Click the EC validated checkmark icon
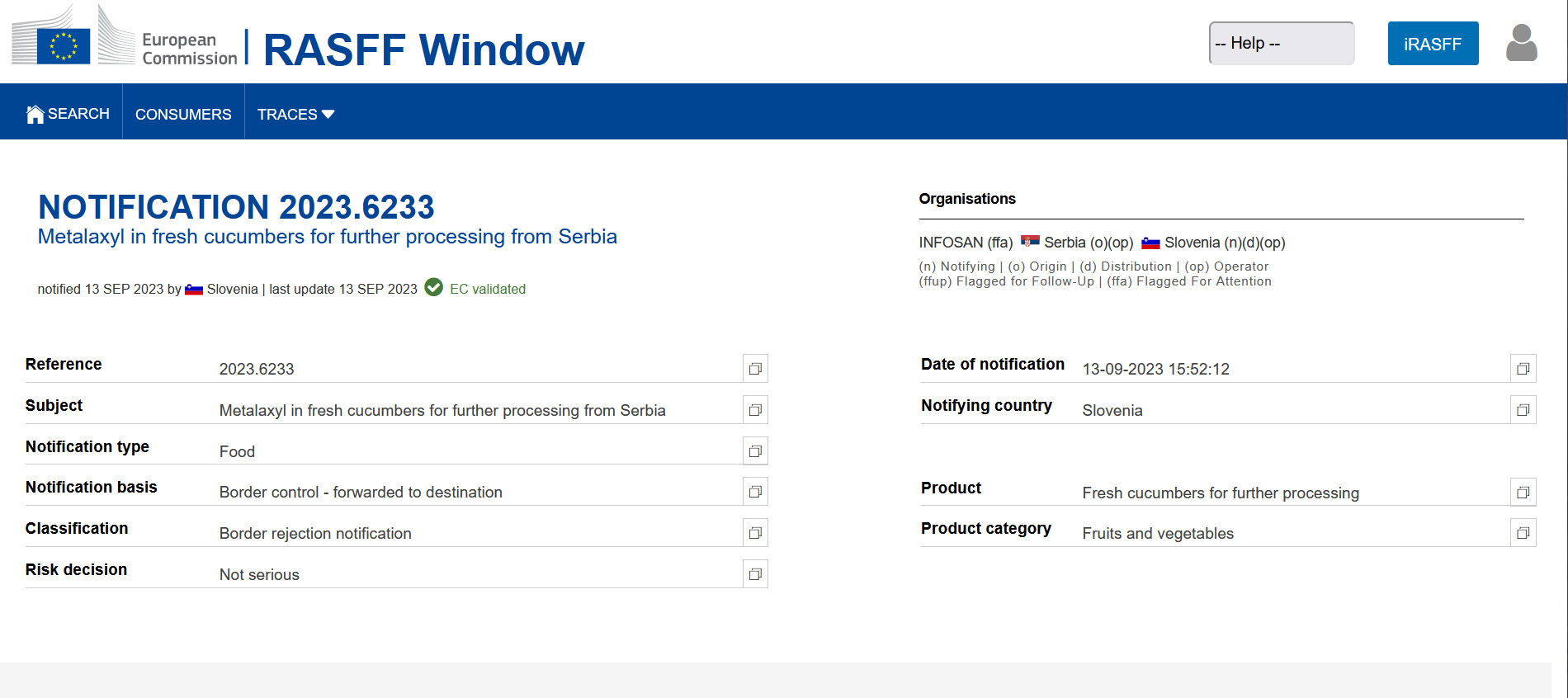Screen dimensions: 1568x698 pyautogui.click(x=434, y=287)
